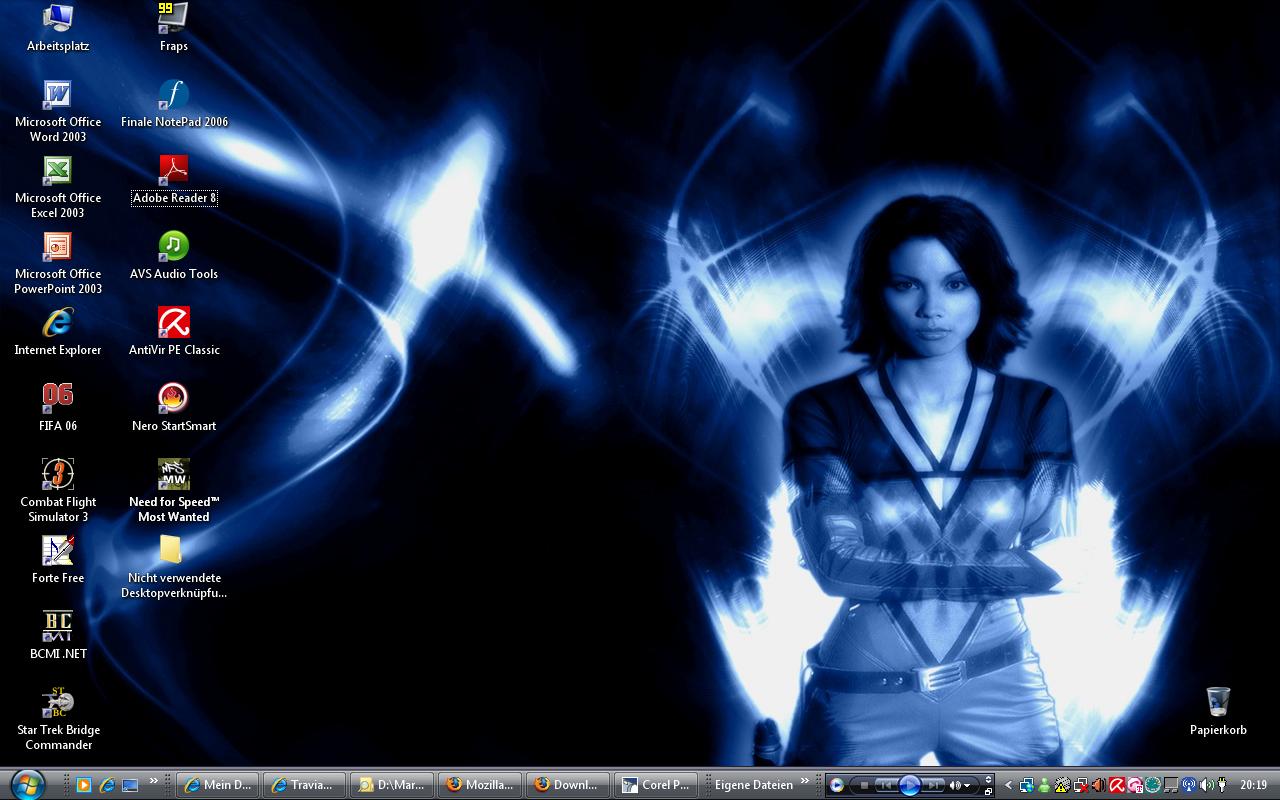Show hidden system tray icons arrow
This screenshot has width=1280, height=800.
pos(1008,785)
